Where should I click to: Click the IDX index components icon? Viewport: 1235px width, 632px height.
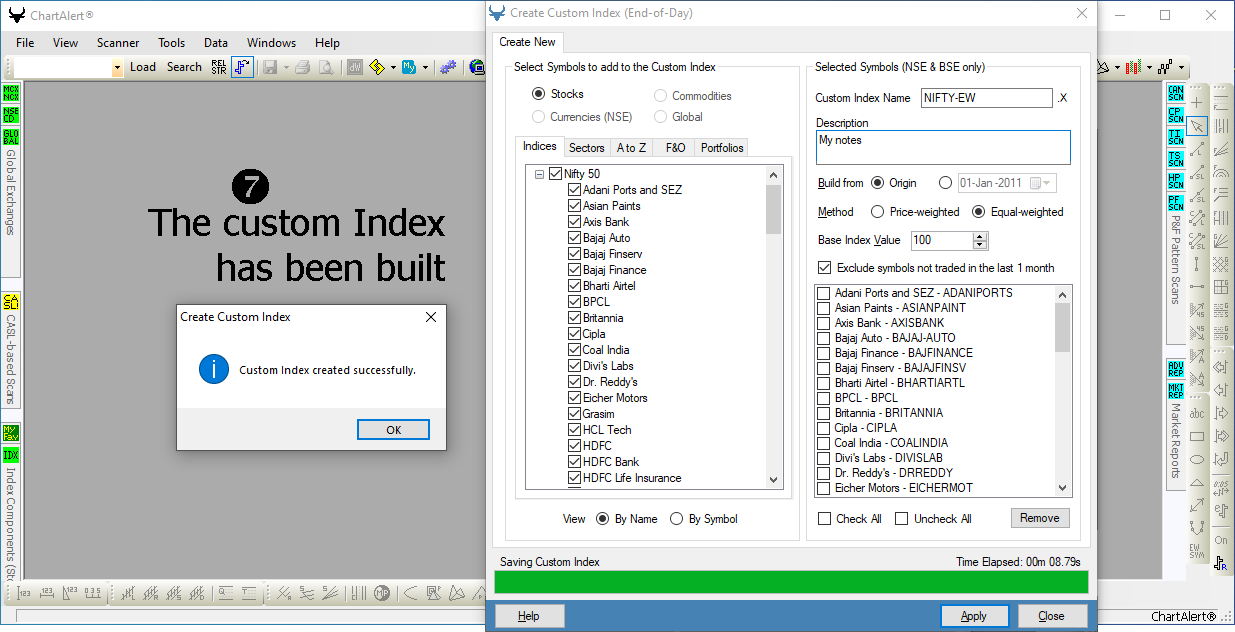[x=11, y=455]
